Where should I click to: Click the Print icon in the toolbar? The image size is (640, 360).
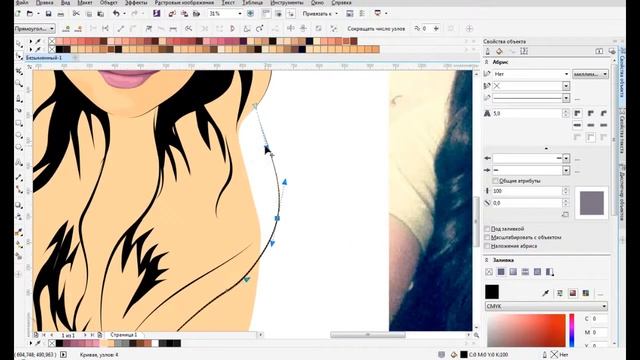coord(61,13)
